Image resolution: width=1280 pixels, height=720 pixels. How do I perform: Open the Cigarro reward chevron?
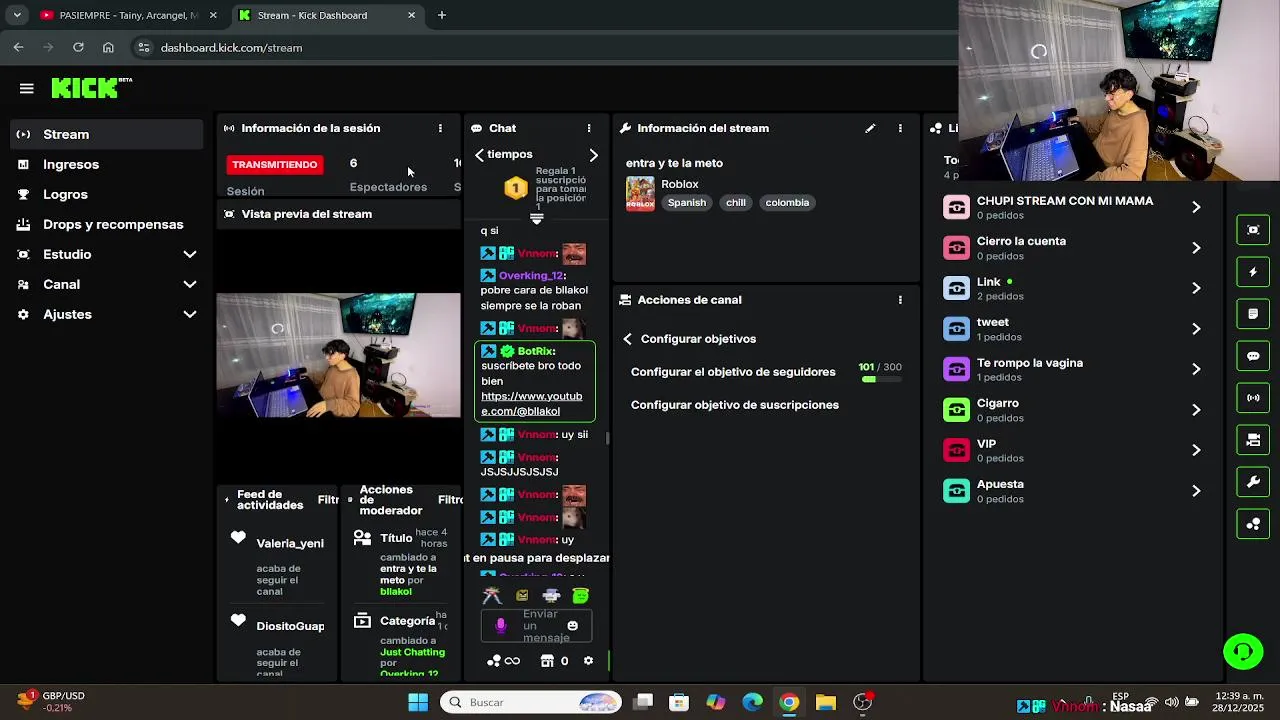(x=1196, y=410)
